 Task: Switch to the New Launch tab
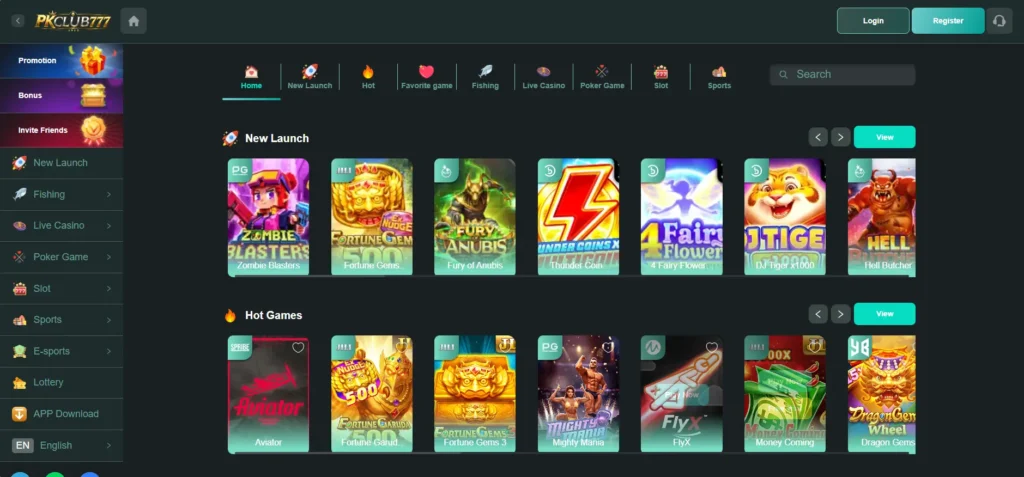pyautogui.click(x=310, y=78)
